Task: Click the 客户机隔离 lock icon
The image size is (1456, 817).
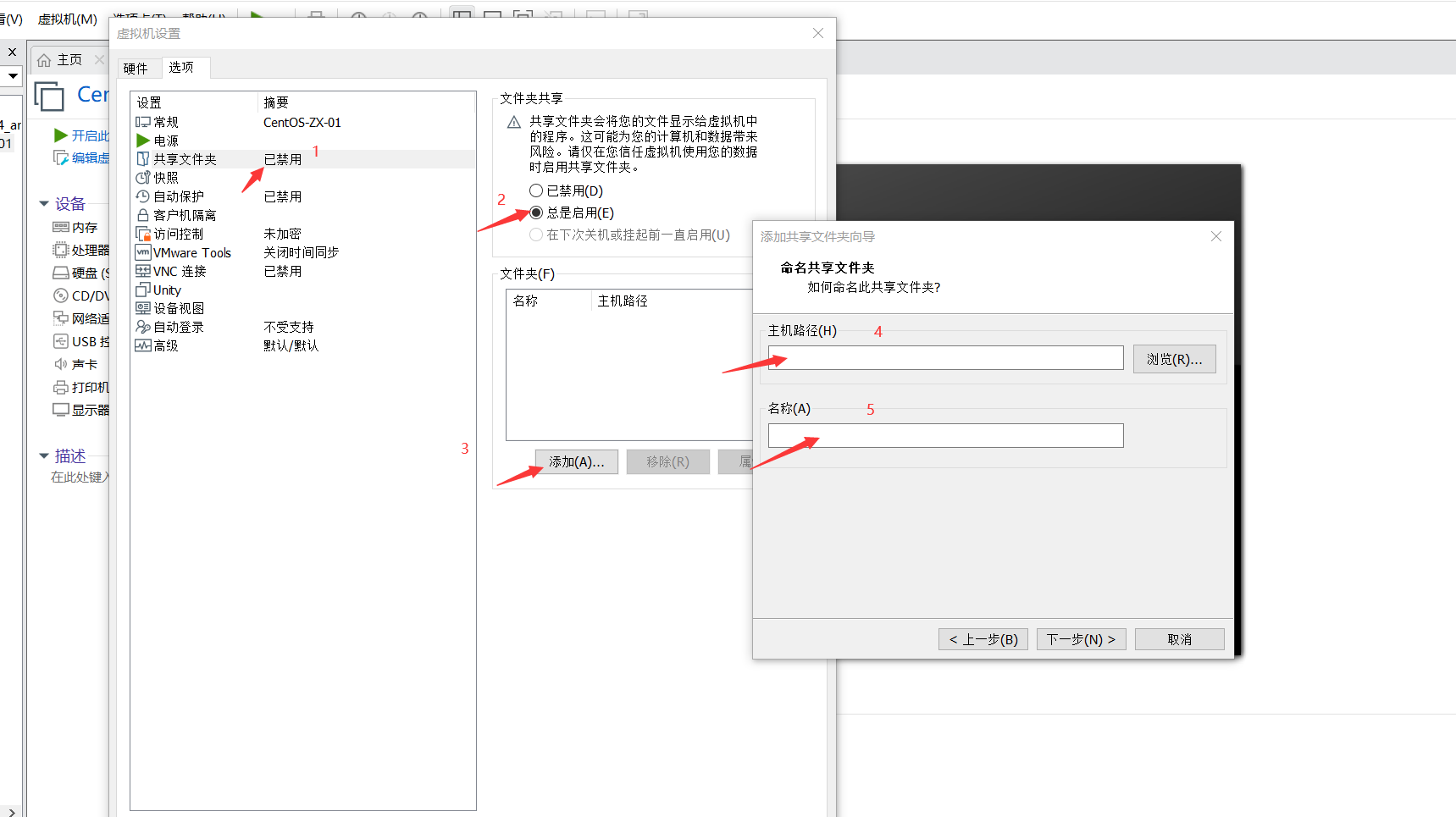Action: point(143,215)
